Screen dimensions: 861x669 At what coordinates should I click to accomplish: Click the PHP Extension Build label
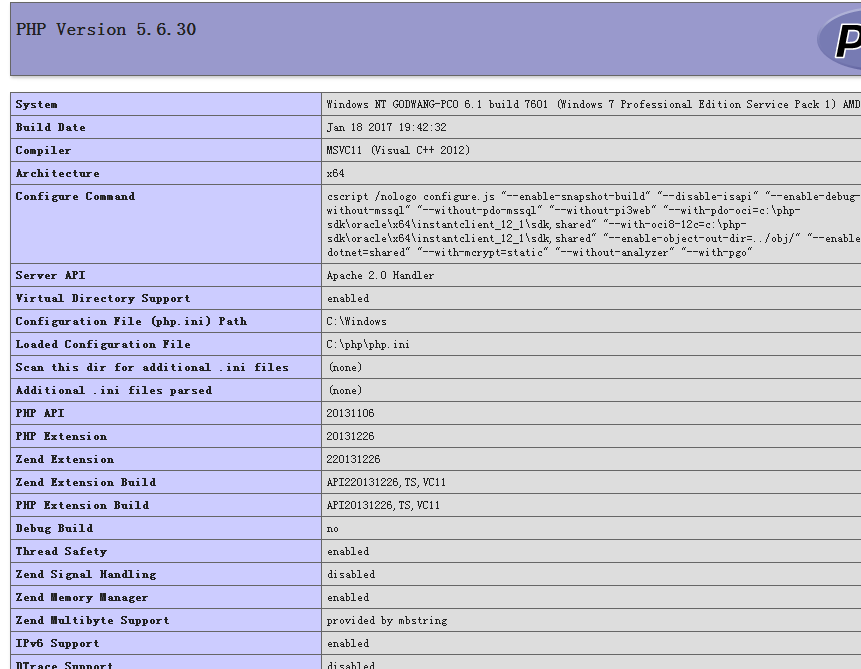[x=82, y=506]
